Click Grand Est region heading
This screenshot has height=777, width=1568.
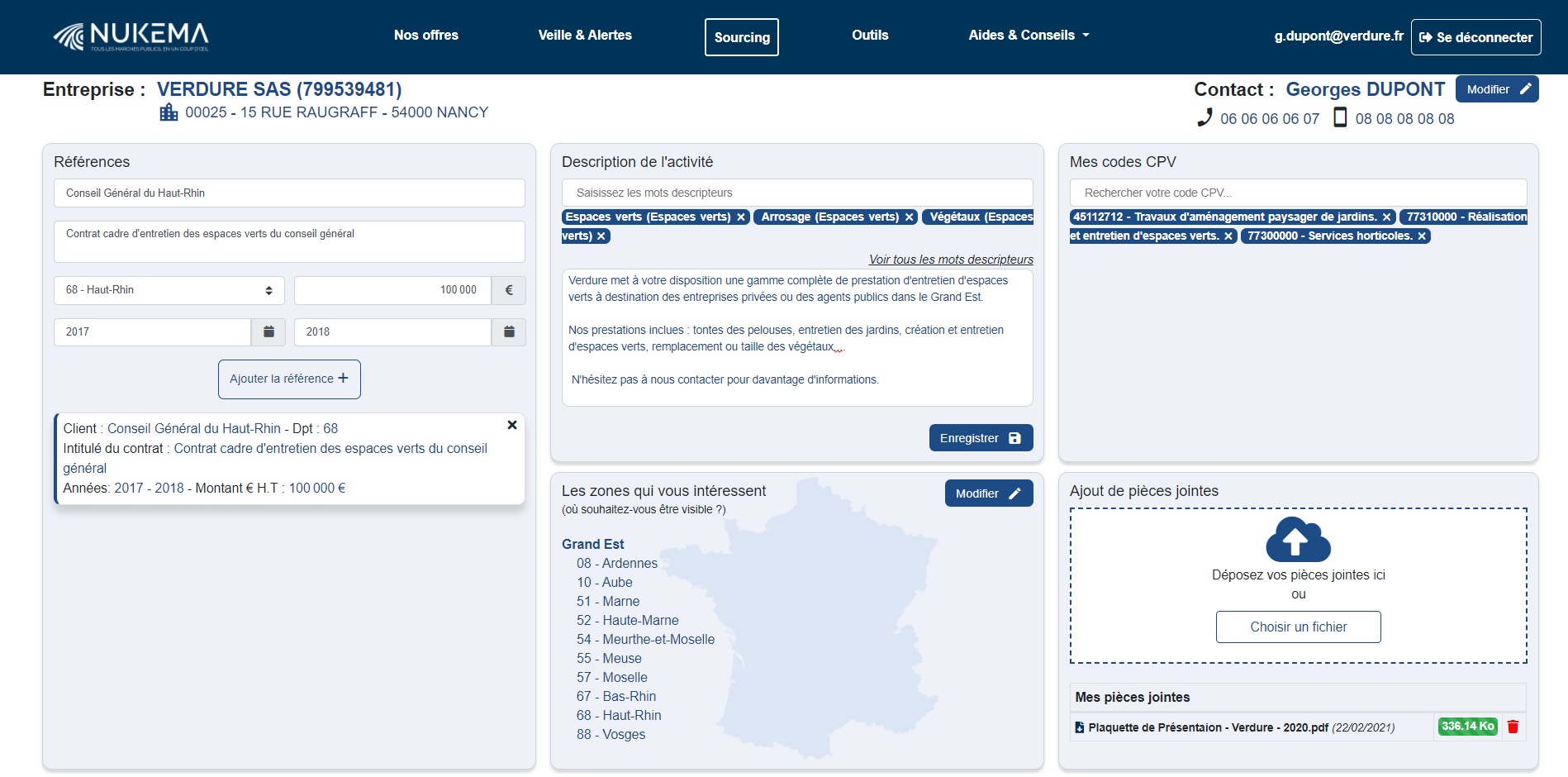[x=593, y=545]
